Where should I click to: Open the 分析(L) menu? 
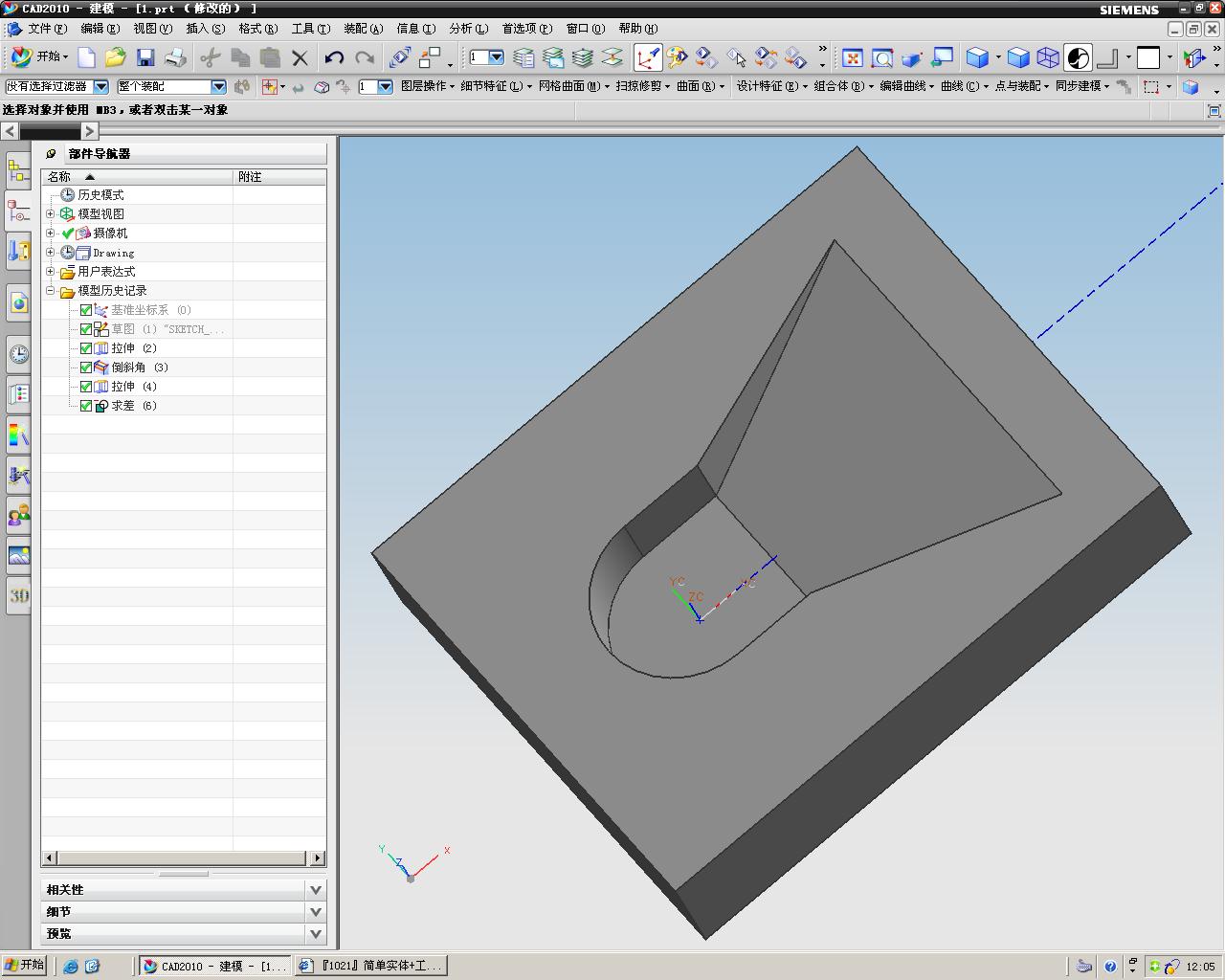click(x=468, y=29)
